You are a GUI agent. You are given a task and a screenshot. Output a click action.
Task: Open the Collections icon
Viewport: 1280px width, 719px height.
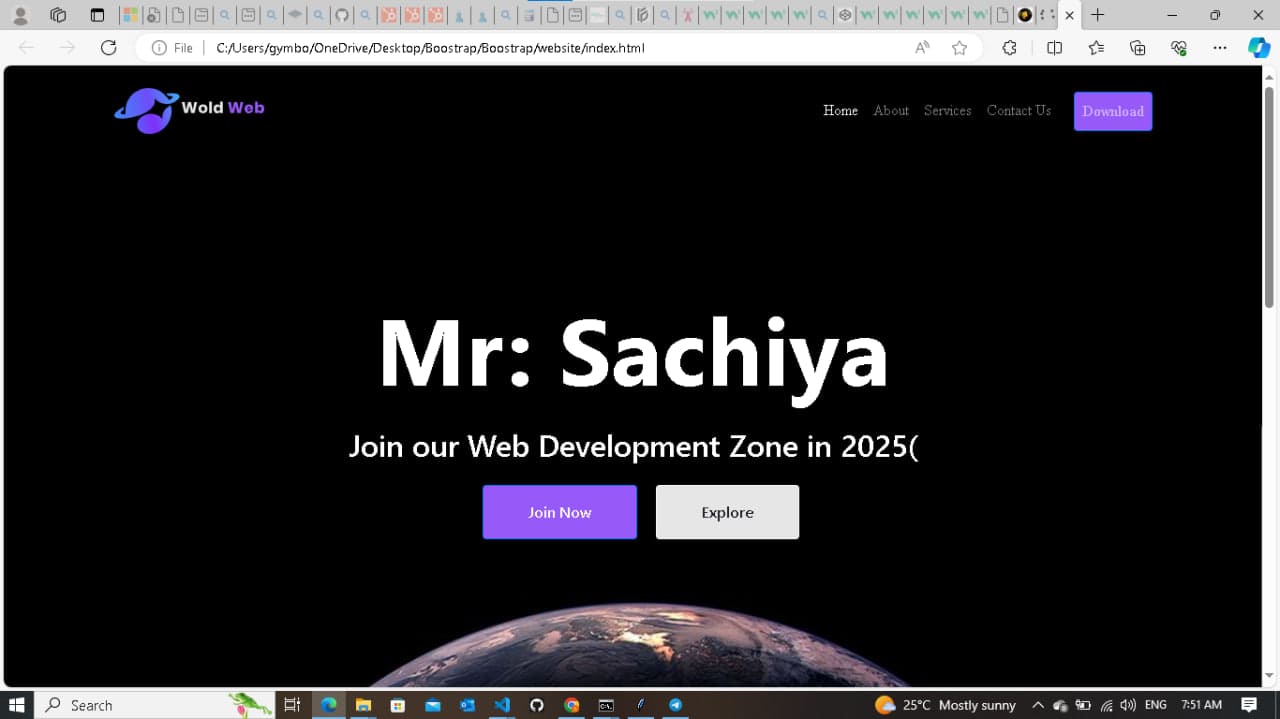click(x=1137, y=48)
